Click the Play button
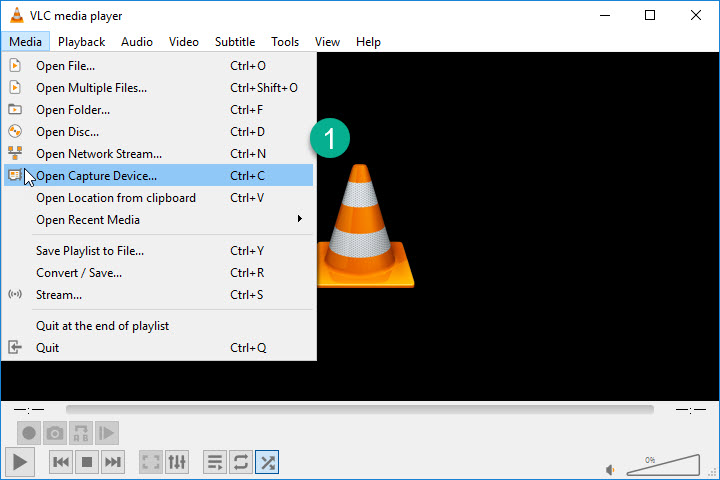 coord(20,462)
